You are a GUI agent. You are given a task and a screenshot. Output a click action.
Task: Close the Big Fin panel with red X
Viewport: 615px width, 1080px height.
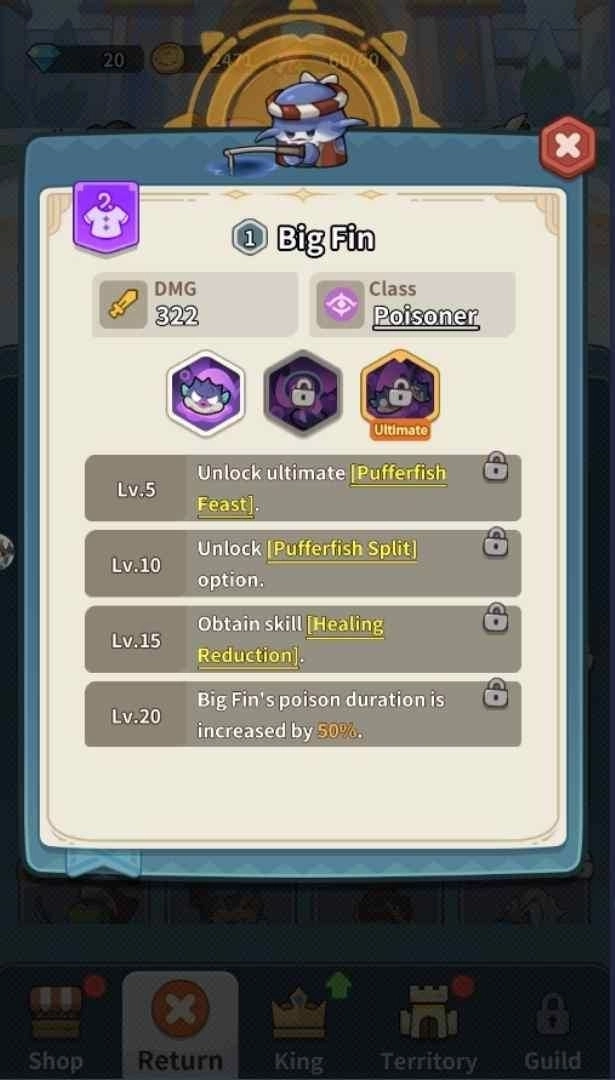pyautogui.click(x=567, y=147)
